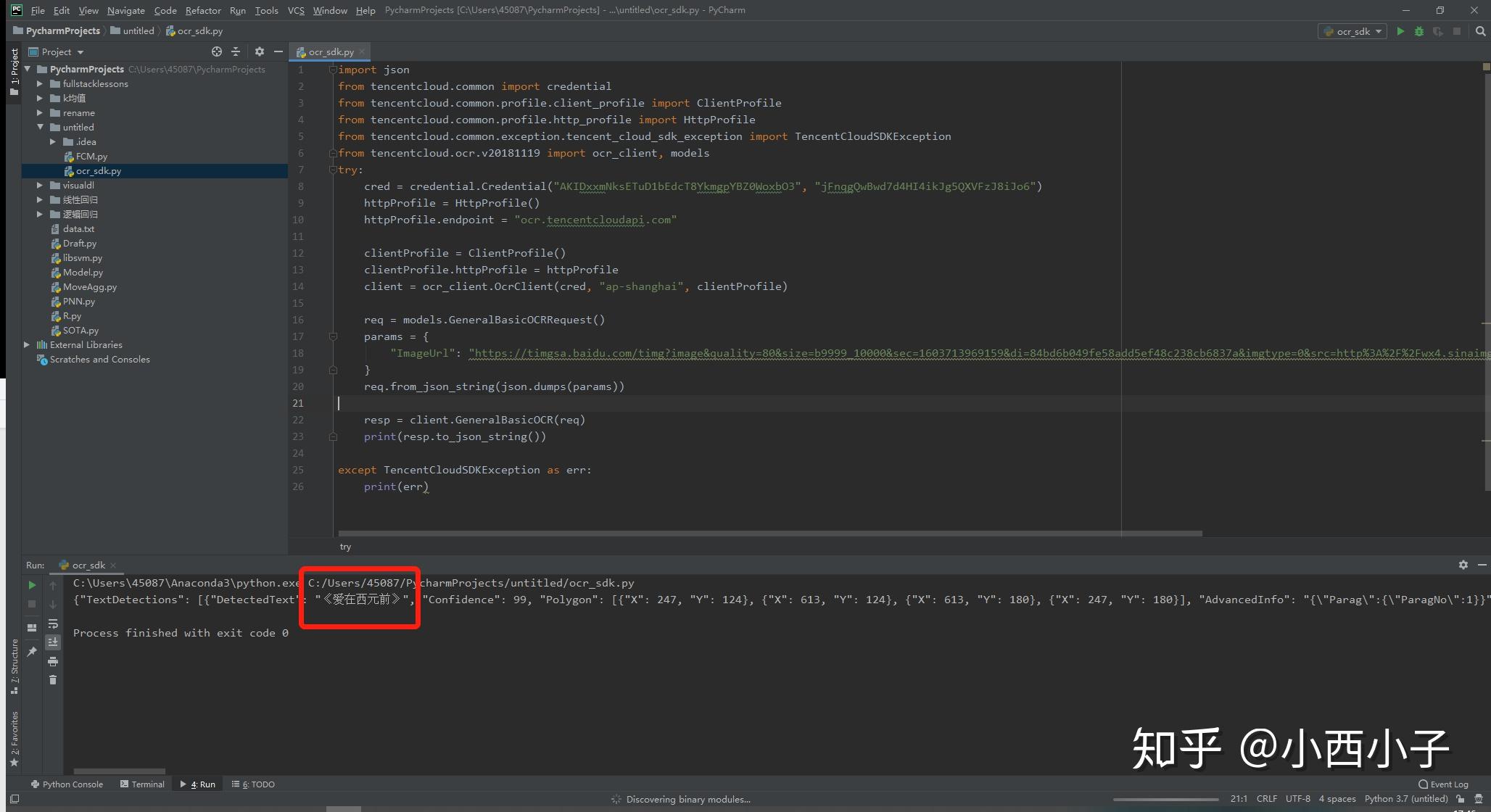Open the Refactor menu
The height and width of the screenshot is (812, 1491).
(202, 10)
